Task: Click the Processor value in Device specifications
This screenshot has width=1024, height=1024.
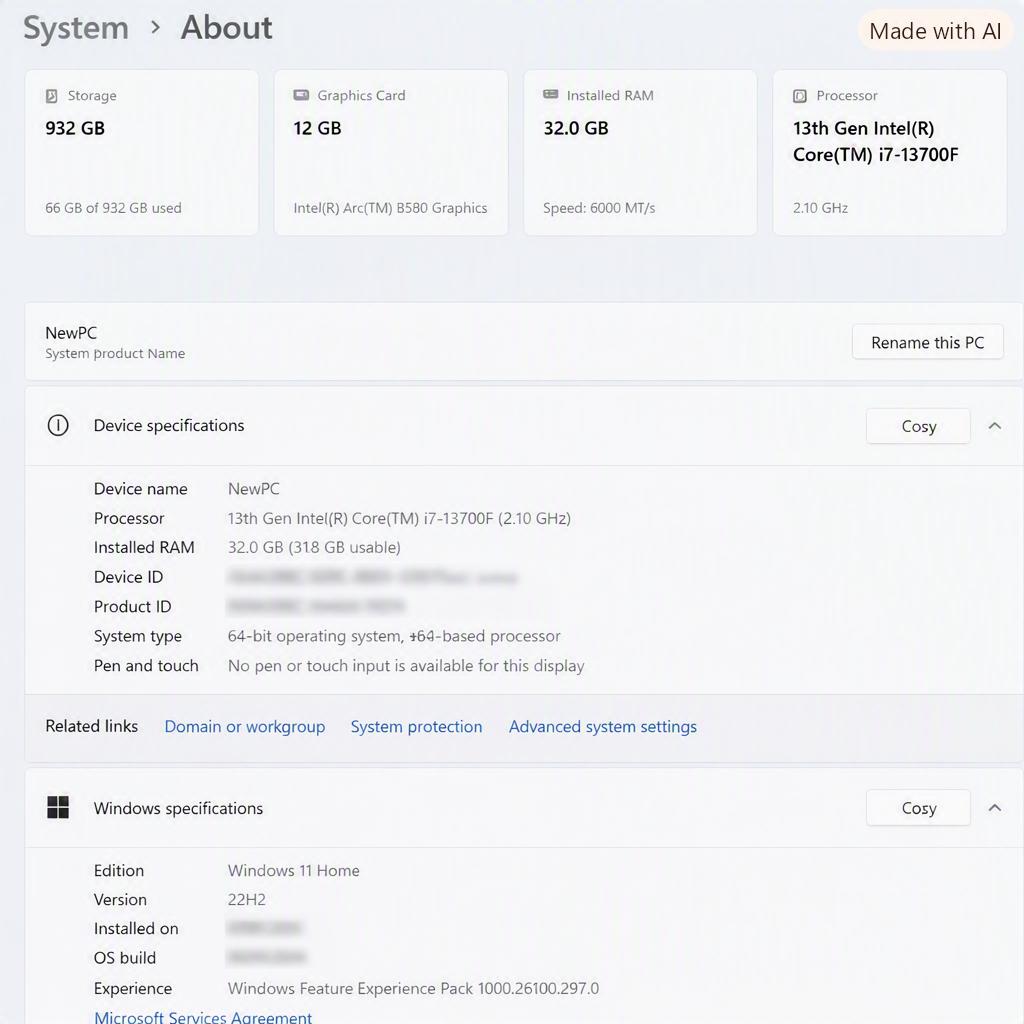Action: (399, 518)
